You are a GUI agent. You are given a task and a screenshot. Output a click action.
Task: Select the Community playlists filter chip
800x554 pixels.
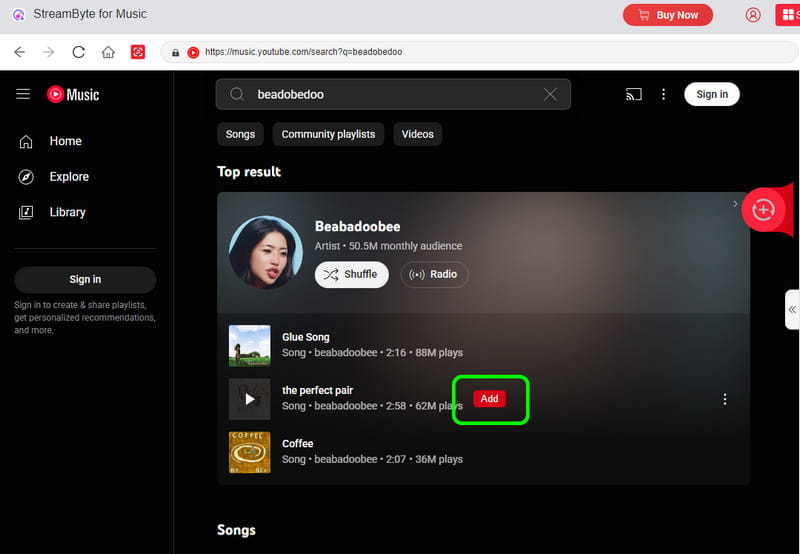pos(328,134)
